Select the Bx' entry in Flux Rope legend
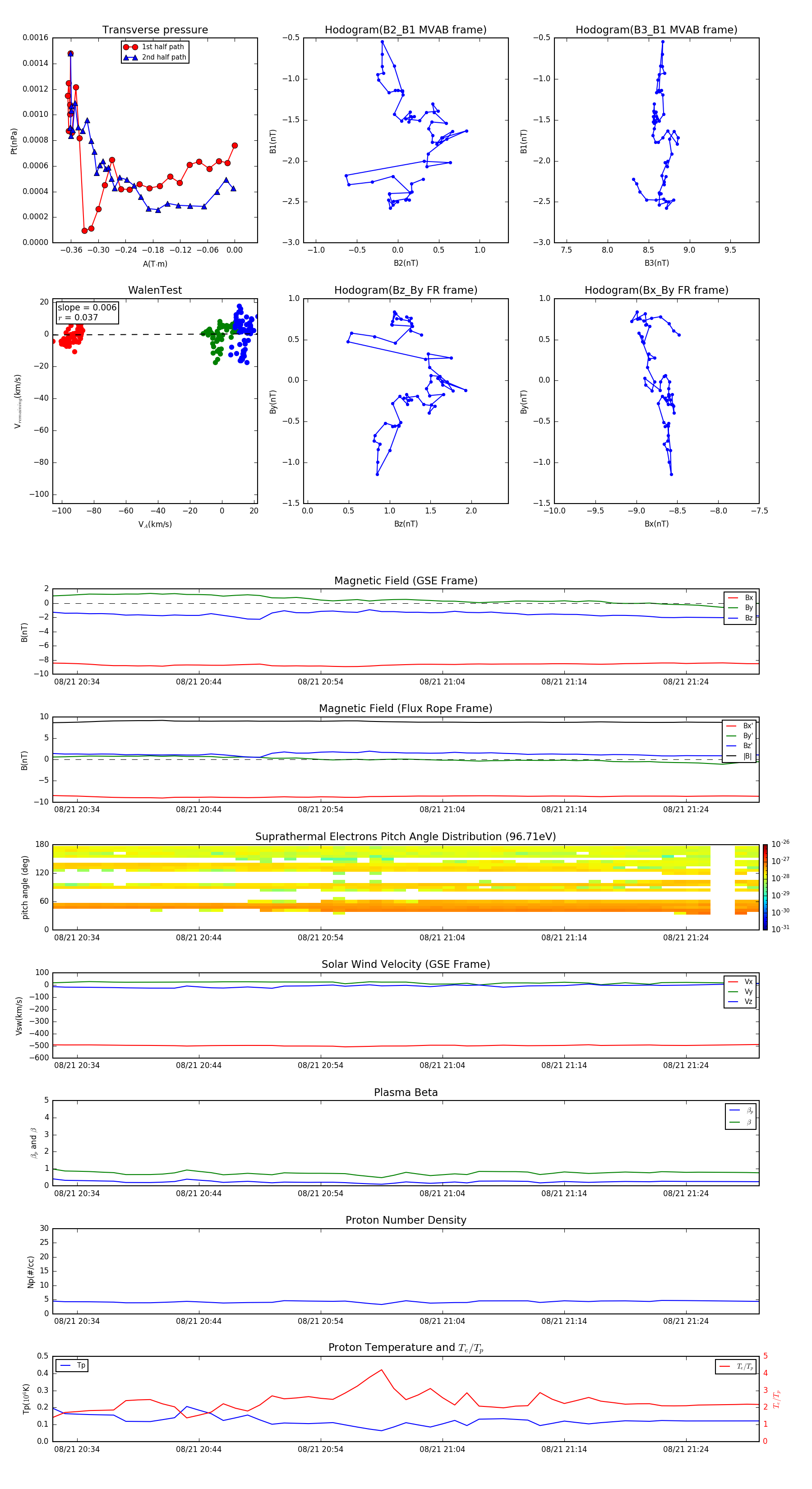812x1489 pixels. coord(739,726)
